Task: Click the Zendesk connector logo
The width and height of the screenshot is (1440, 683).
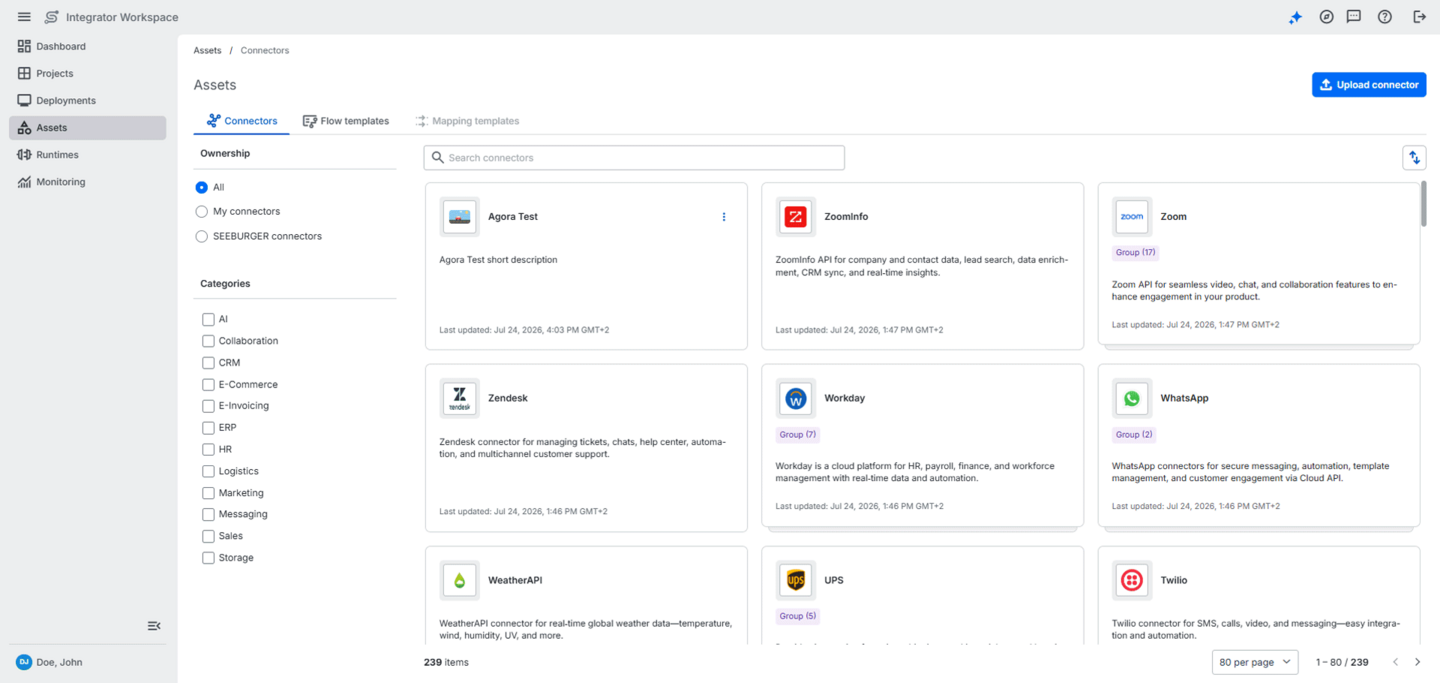Action: (460, 399)
